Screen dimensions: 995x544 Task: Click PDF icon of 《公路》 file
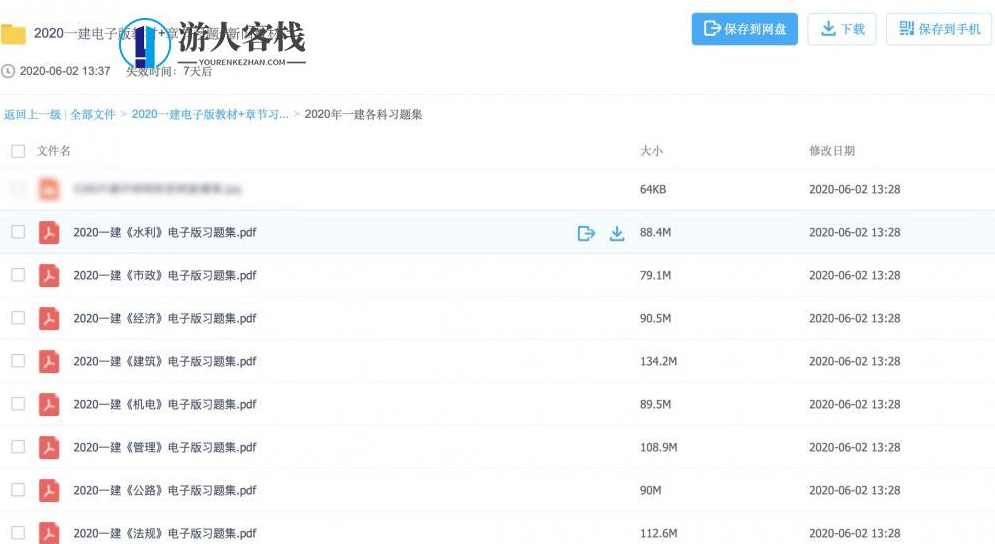(x=49, y=490)
